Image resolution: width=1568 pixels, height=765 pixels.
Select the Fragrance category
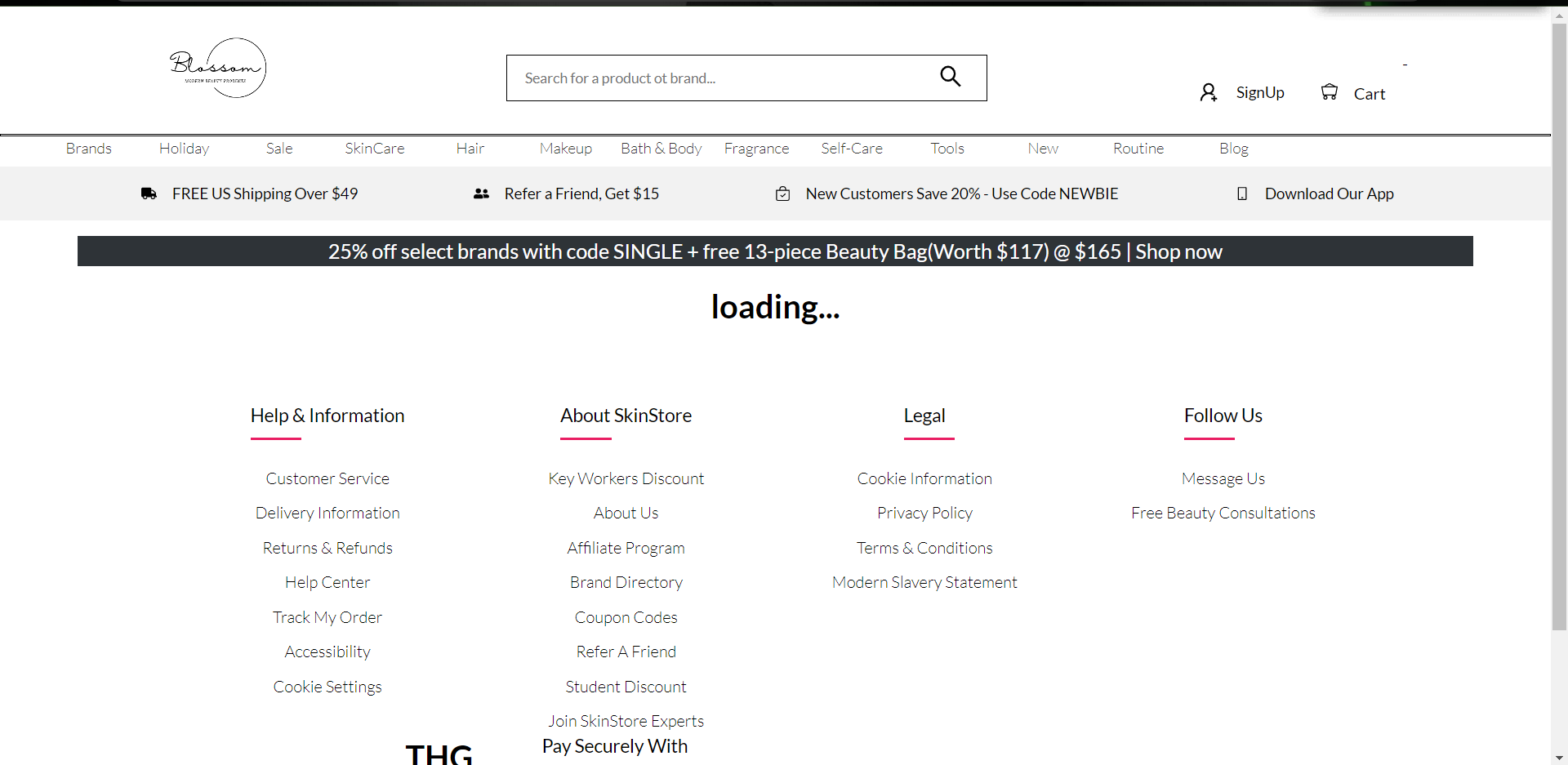pyautogui.click(x=756, y=149)
